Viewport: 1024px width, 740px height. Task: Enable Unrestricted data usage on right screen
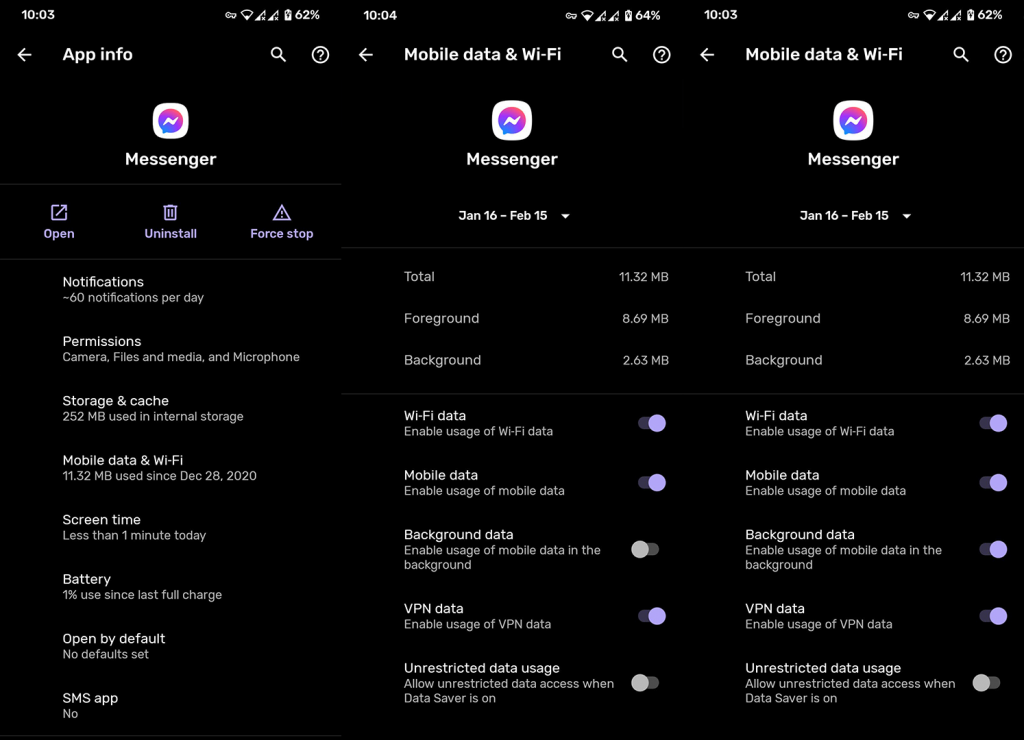pyautogui.click(x=987, y=683)
